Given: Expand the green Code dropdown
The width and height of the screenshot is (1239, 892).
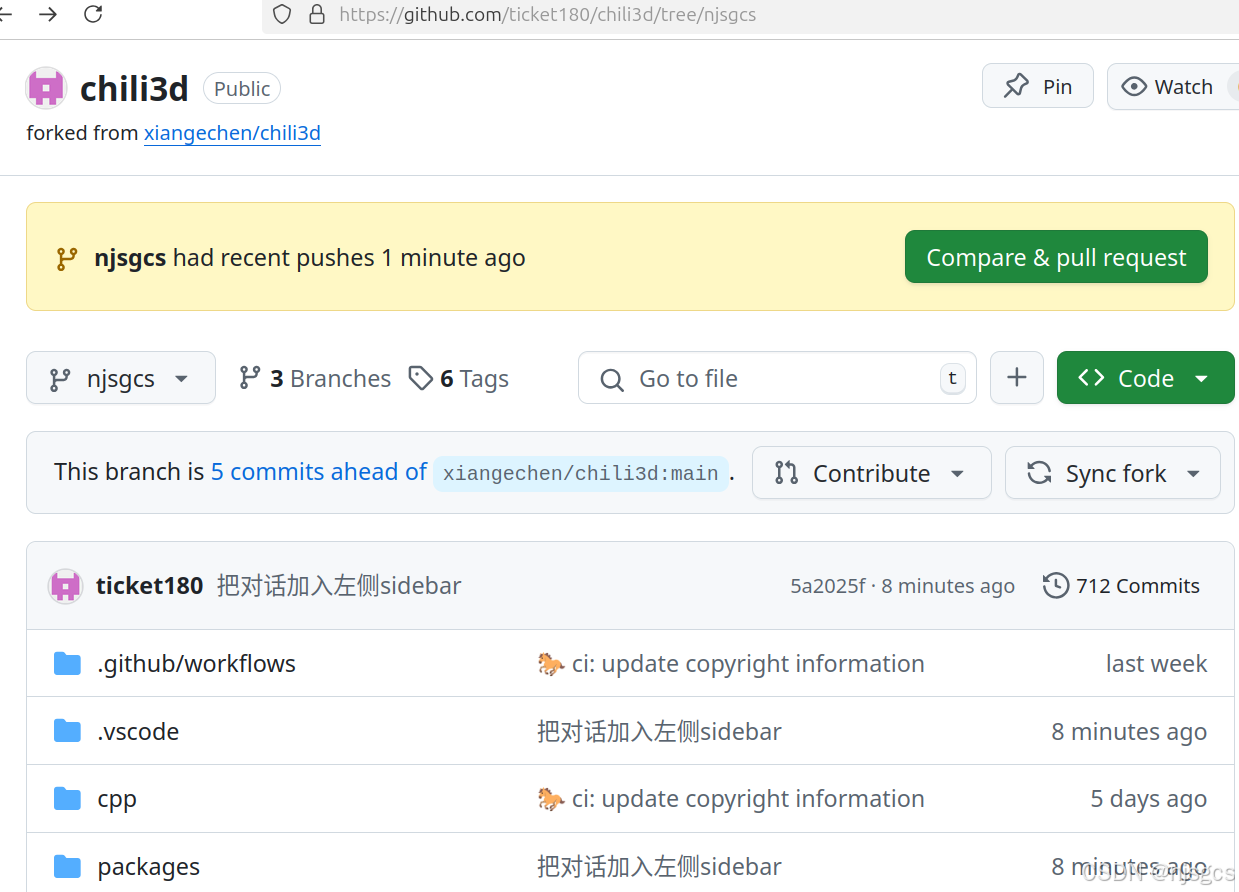Looking at the screenshot, I should 1145,377.
